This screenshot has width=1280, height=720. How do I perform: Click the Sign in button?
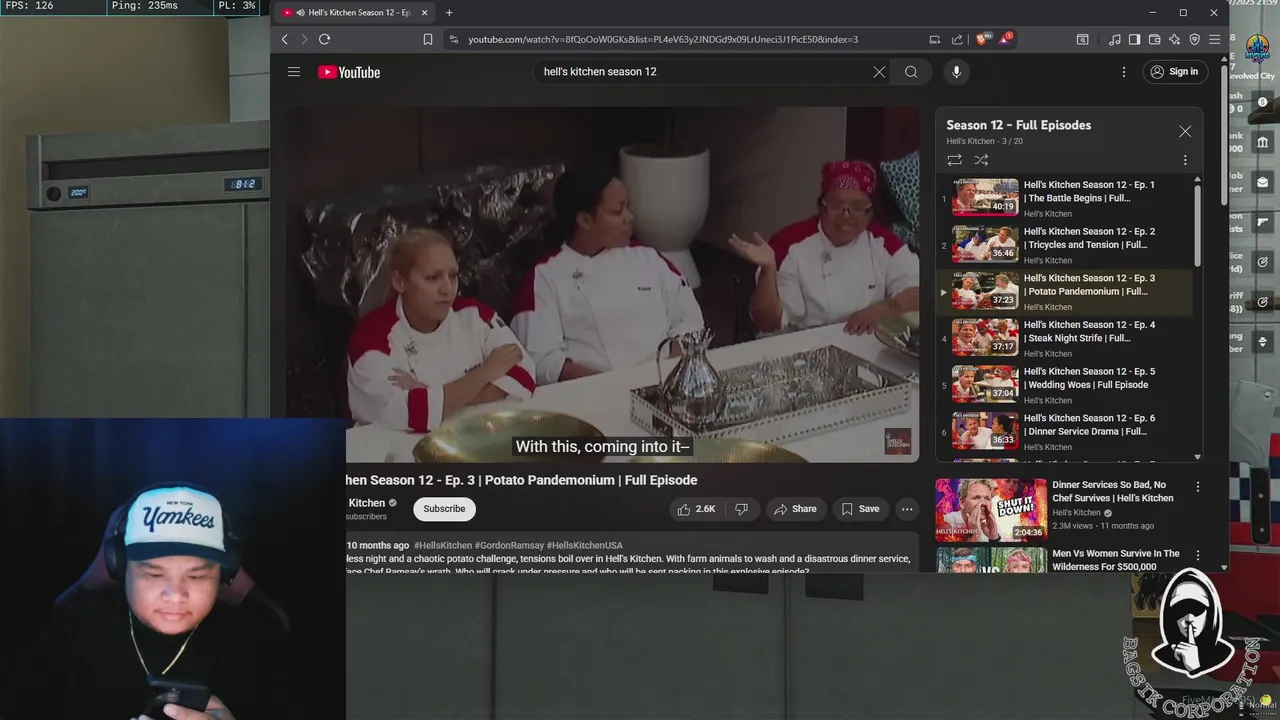click(x=1175, y=72)
